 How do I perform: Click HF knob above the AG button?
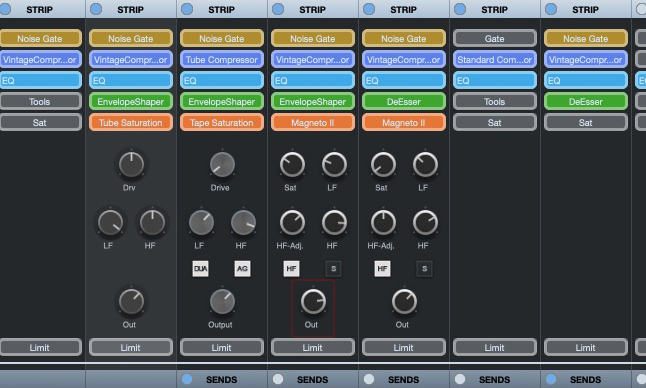[243, 223]
